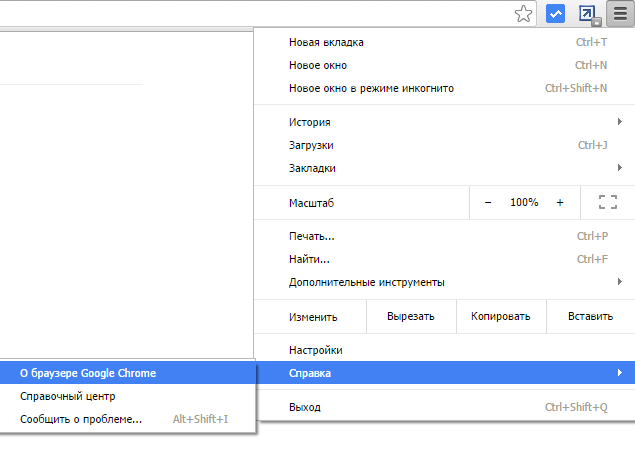Click the Масштаб label
This screenshot has height=474, width=635.
(311, 203)
